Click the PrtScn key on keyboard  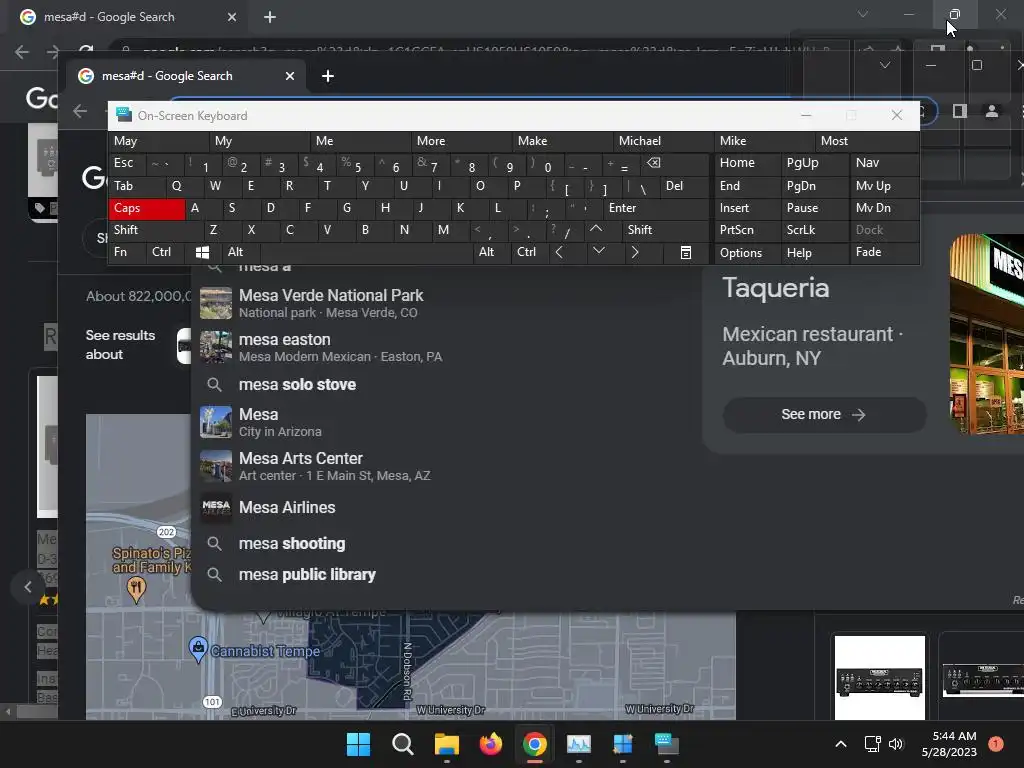pyautogui.click(x=747, y=230)
